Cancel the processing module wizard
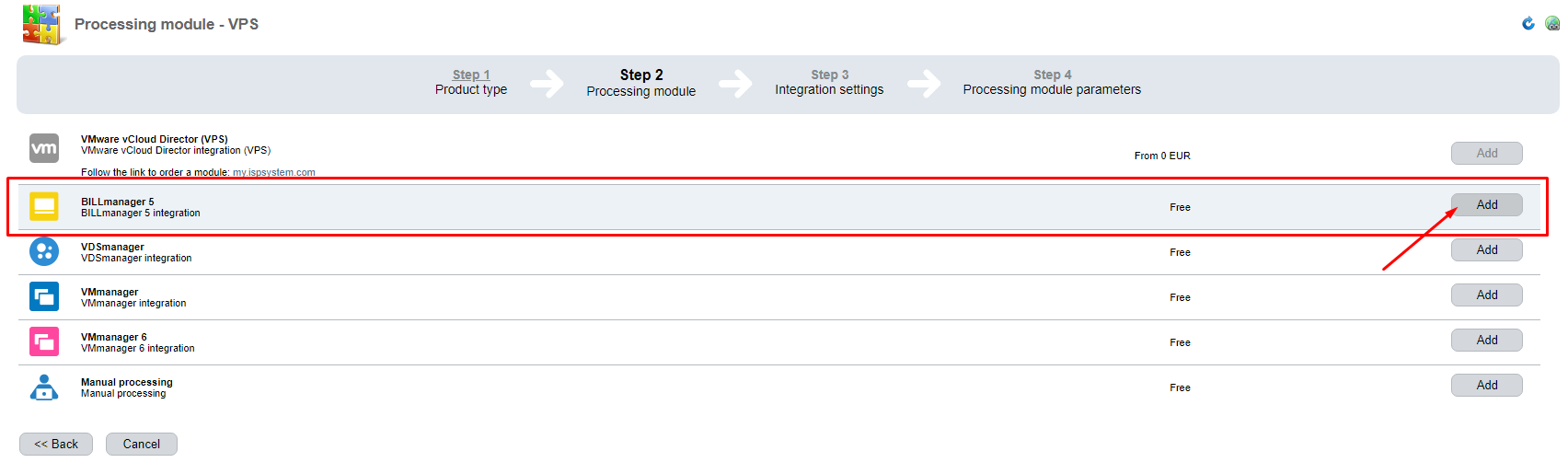 (142, 444)
